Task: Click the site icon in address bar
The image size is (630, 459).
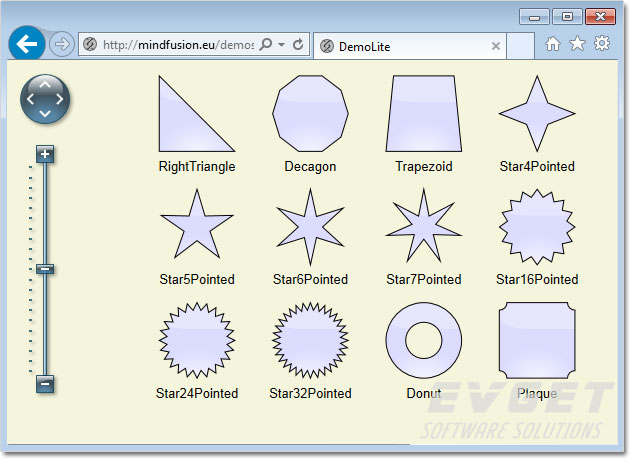Action: (90, 44)
